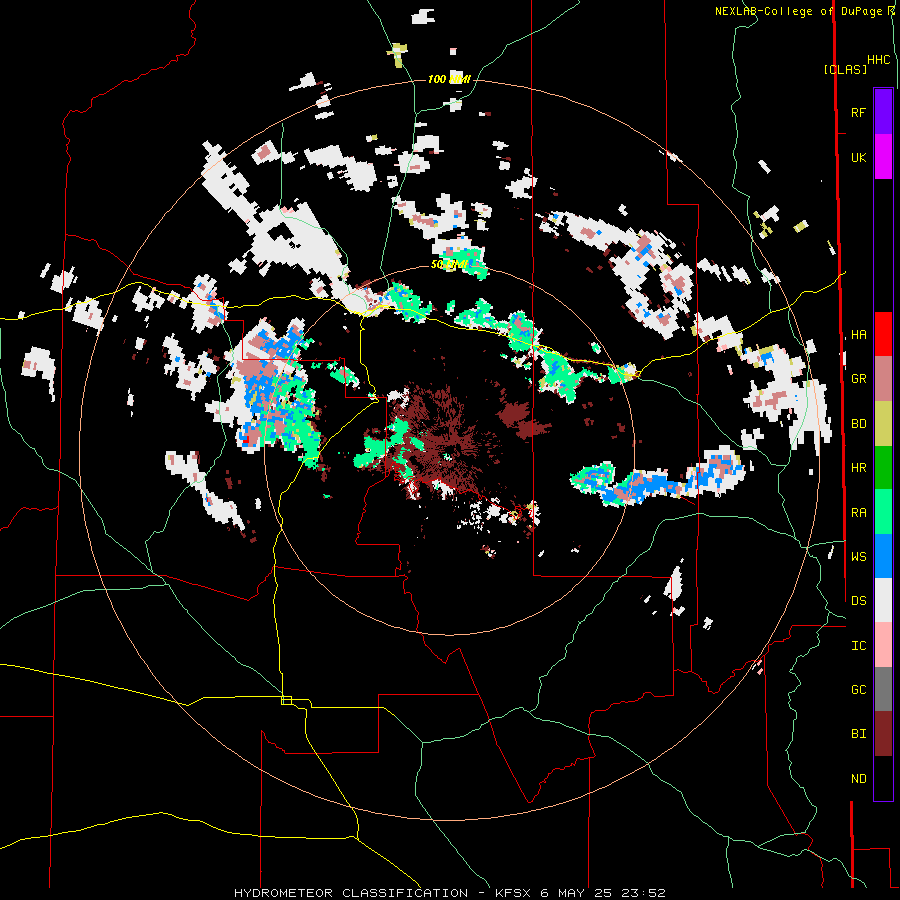The image size is (900, 900).
Task: Click the IC legend label
Action: point(858,646)
